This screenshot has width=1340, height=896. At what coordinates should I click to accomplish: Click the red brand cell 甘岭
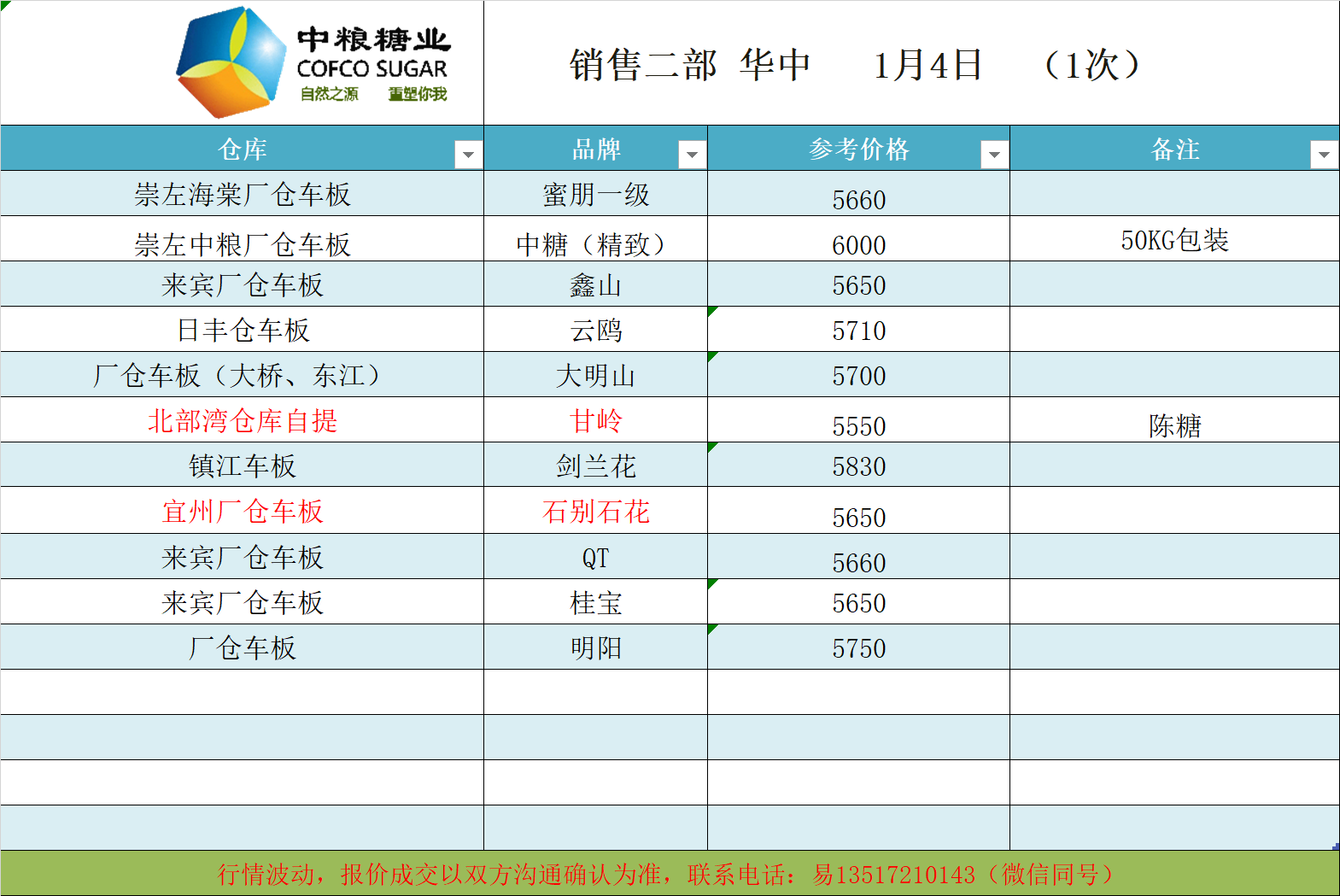click(x=595, y=421)
